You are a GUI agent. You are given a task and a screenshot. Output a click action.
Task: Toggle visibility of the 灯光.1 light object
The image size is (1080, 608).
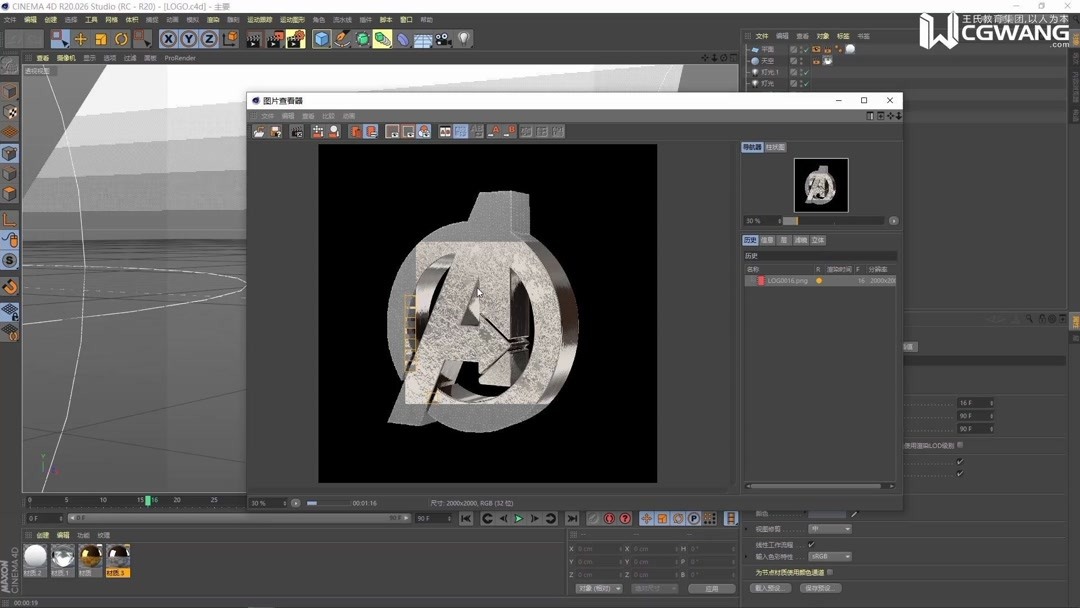[x=800, y=71]
